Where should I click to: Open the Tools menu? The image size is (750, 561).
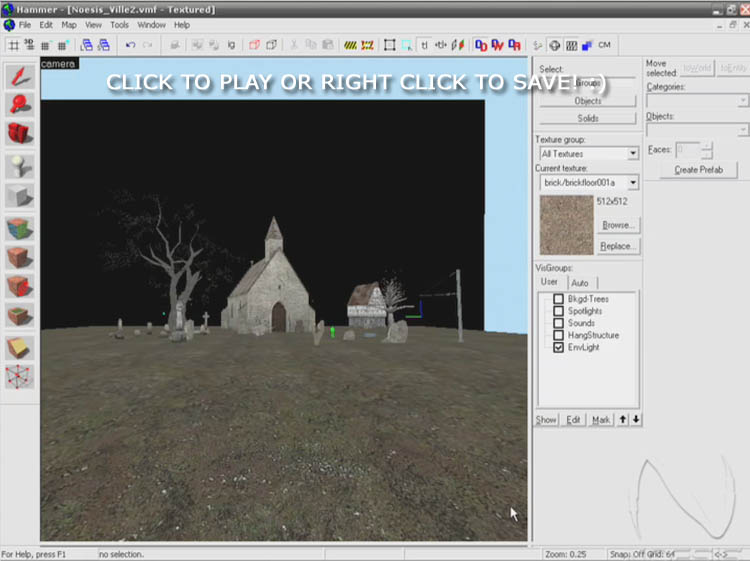[x=119, y=24]
